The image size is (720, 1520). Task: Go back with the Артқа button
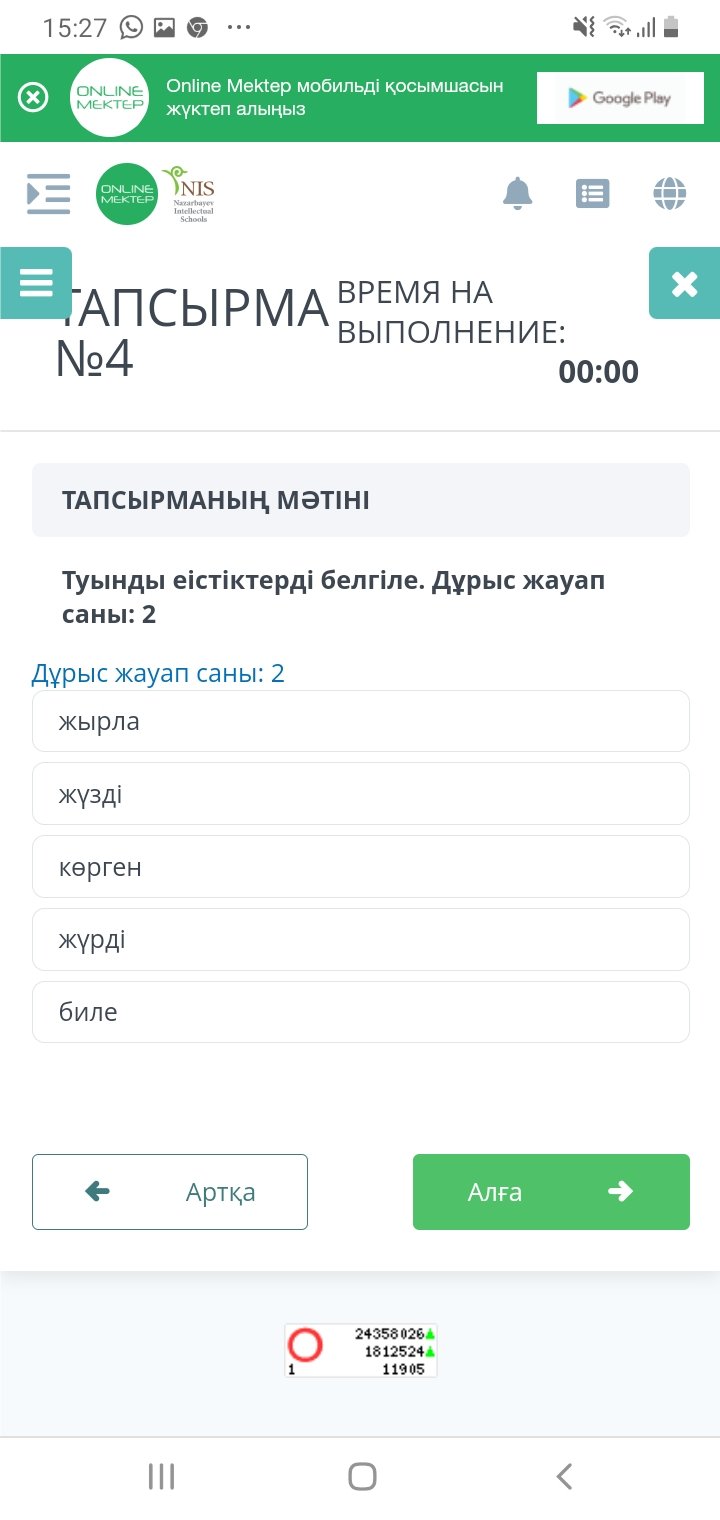170,1192
